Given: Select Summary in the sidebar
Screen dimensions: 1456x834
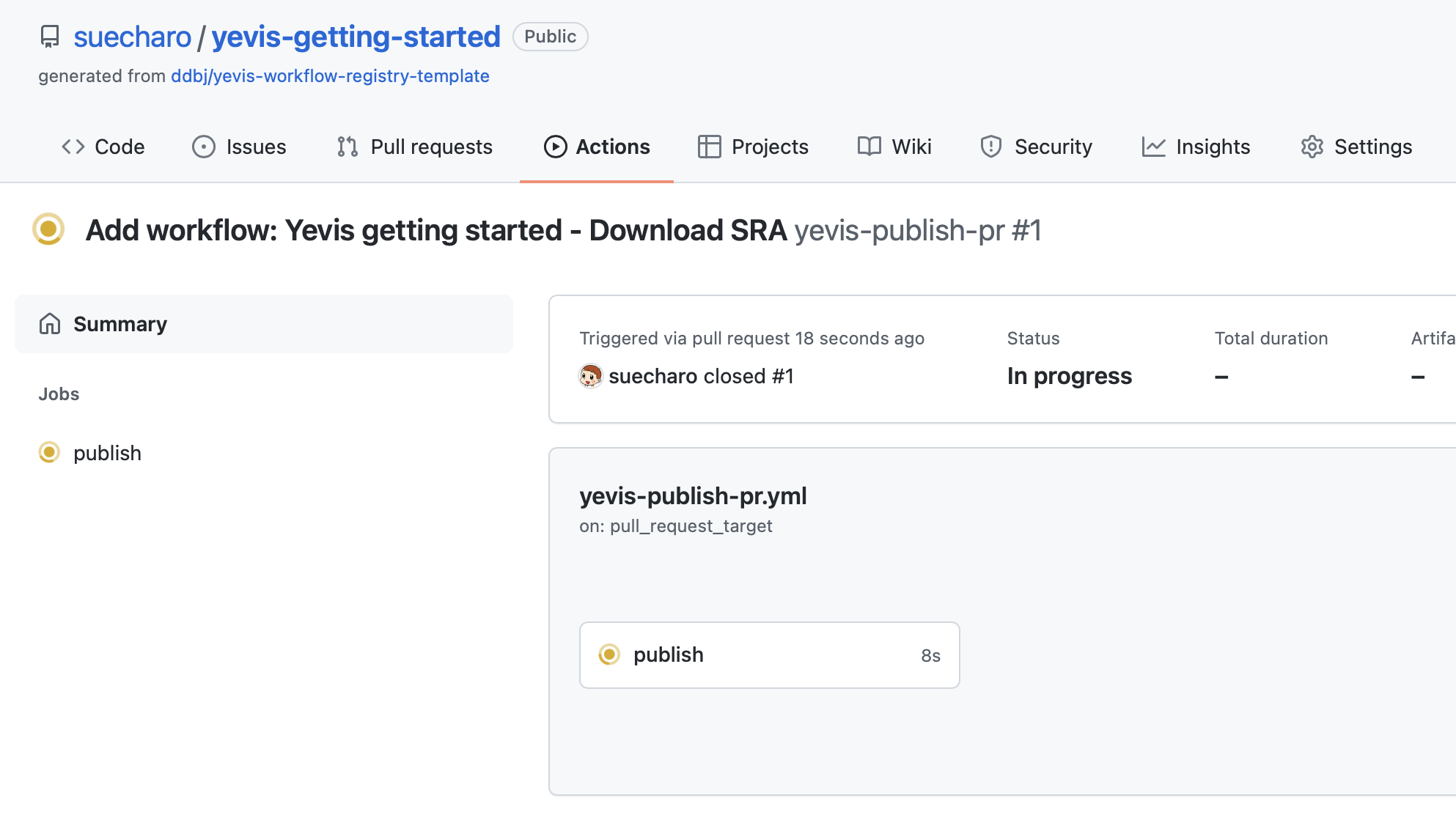Looking at the screenshot, I should coord(264,324).
